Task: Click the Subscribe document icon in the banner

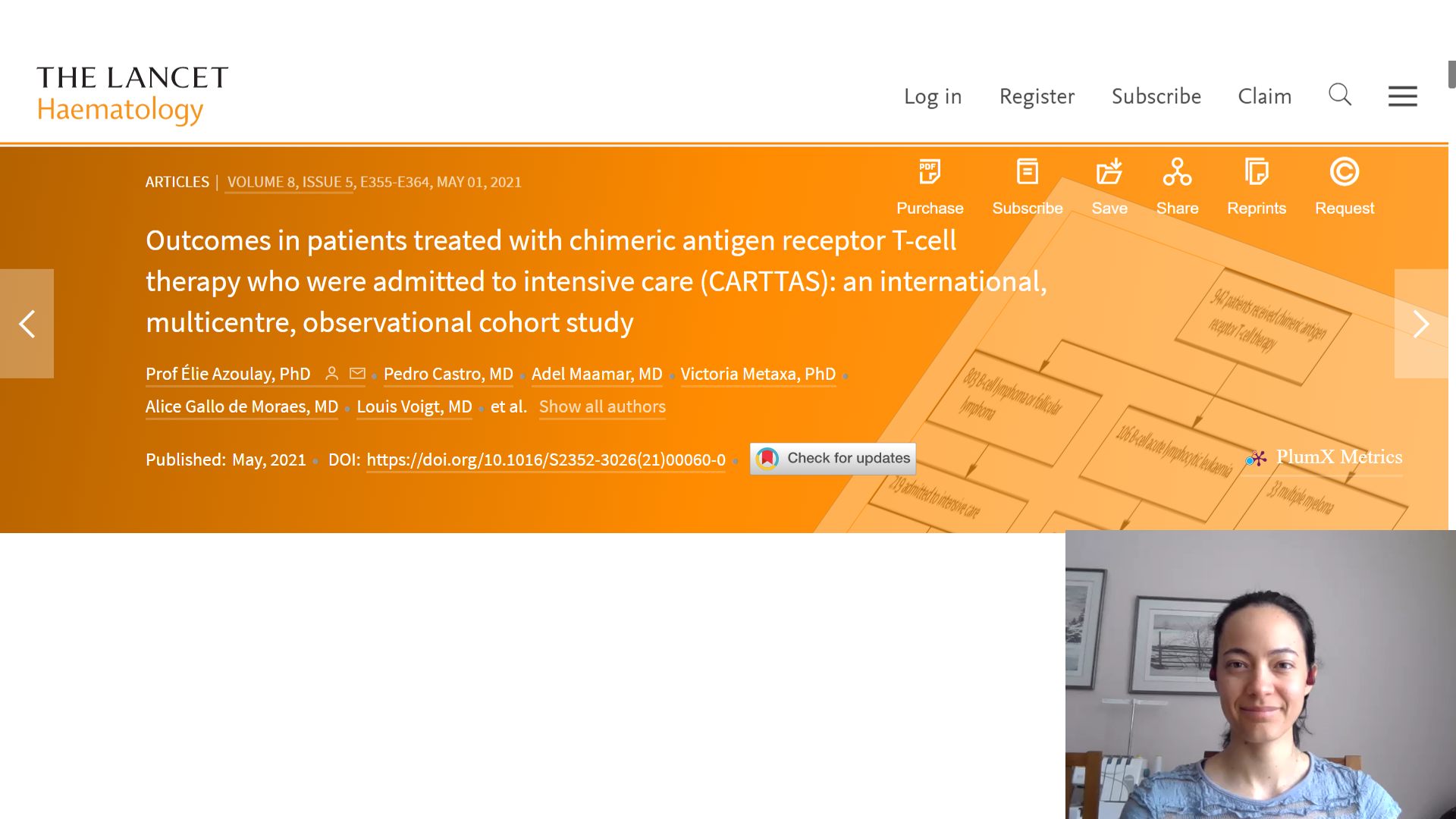Action: coord(1028,173)
